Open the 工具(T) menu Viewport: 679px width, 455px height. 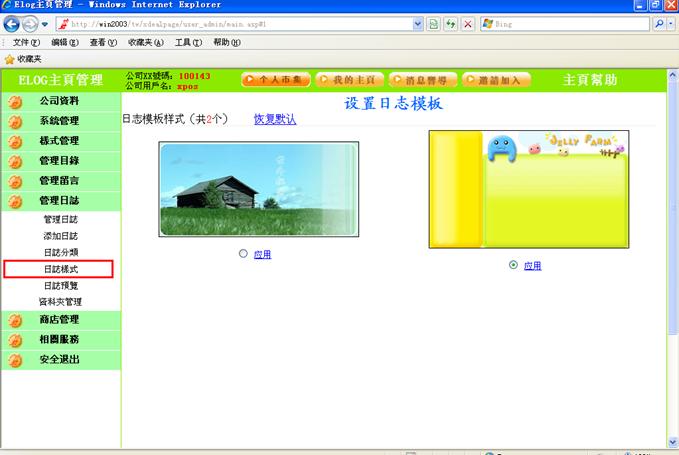pos(187,43)
